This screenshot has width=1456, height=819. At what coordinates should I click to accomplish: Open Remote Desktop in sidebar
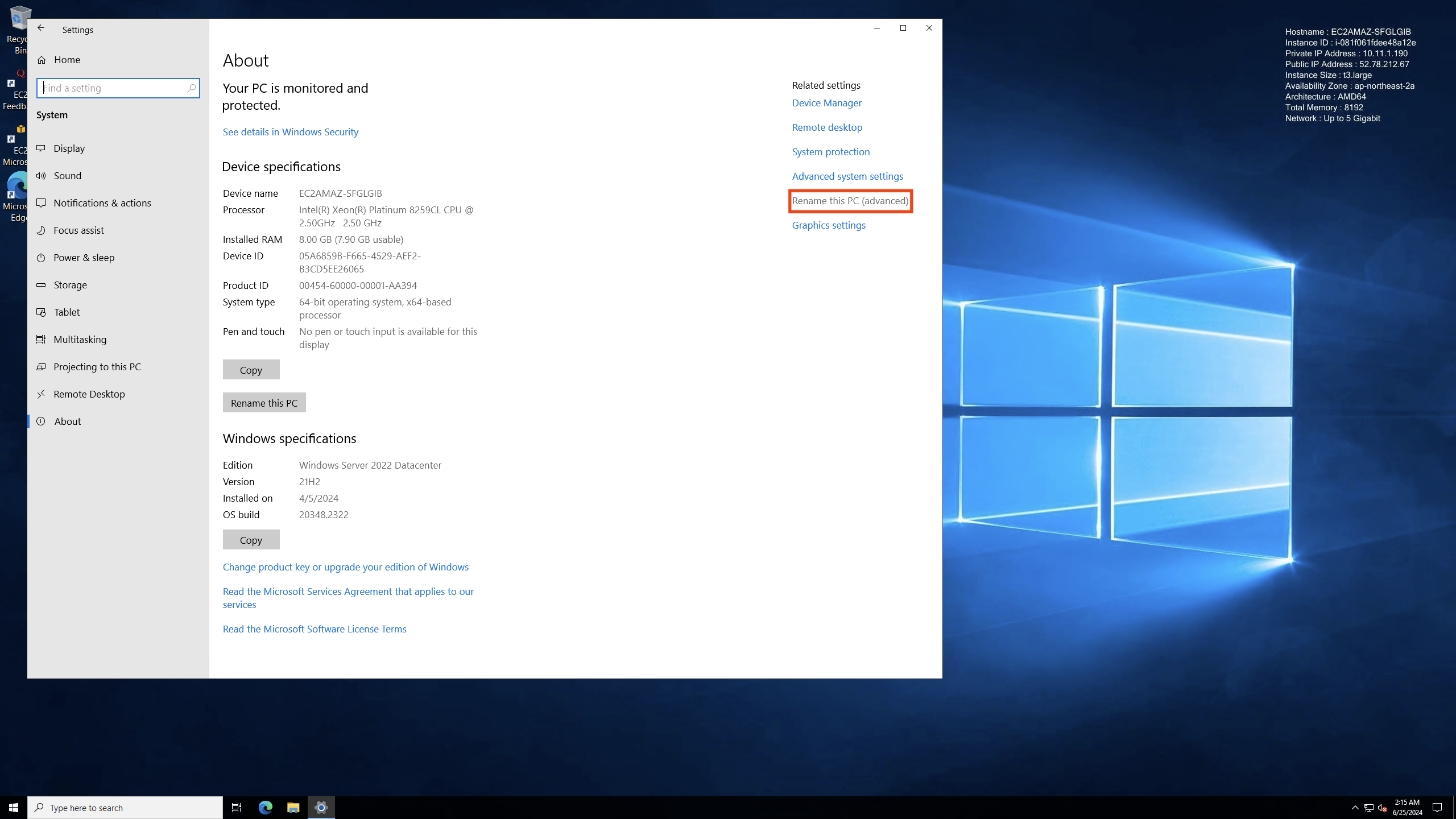(x=89, y=394)
